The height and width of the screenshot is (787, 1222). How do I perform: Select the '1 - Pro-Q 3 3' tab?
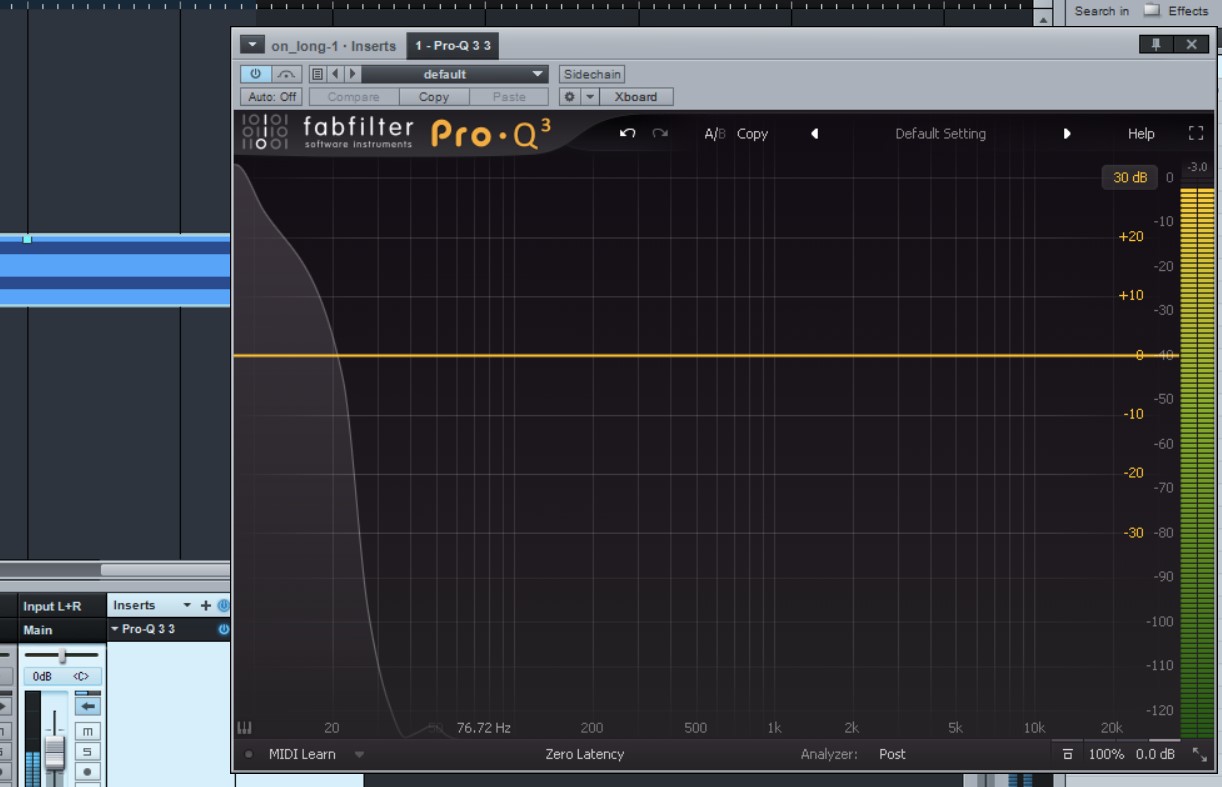tap(453, 46)
